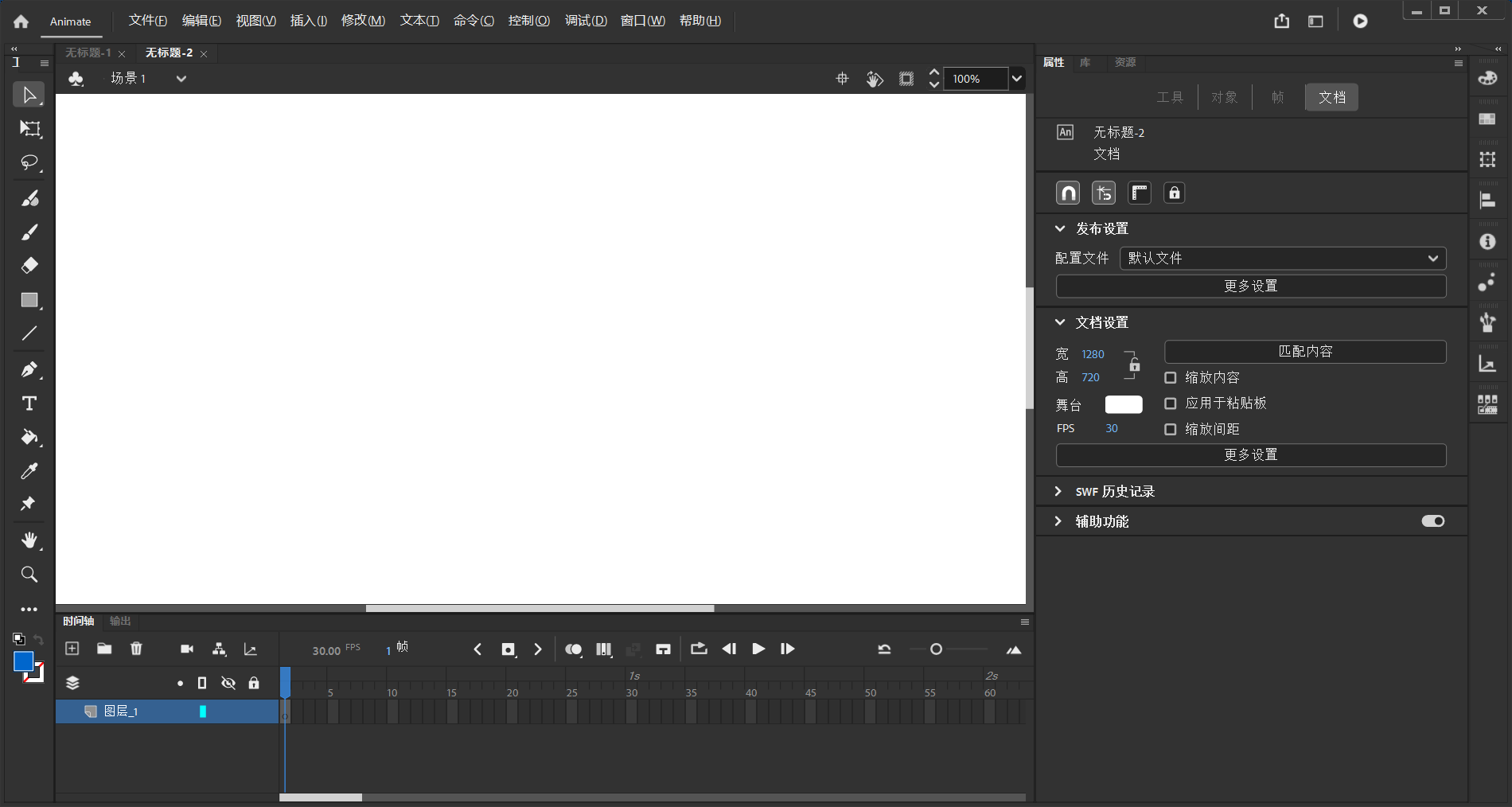Delete the selected timeline layer

click(x=136, y=649)
